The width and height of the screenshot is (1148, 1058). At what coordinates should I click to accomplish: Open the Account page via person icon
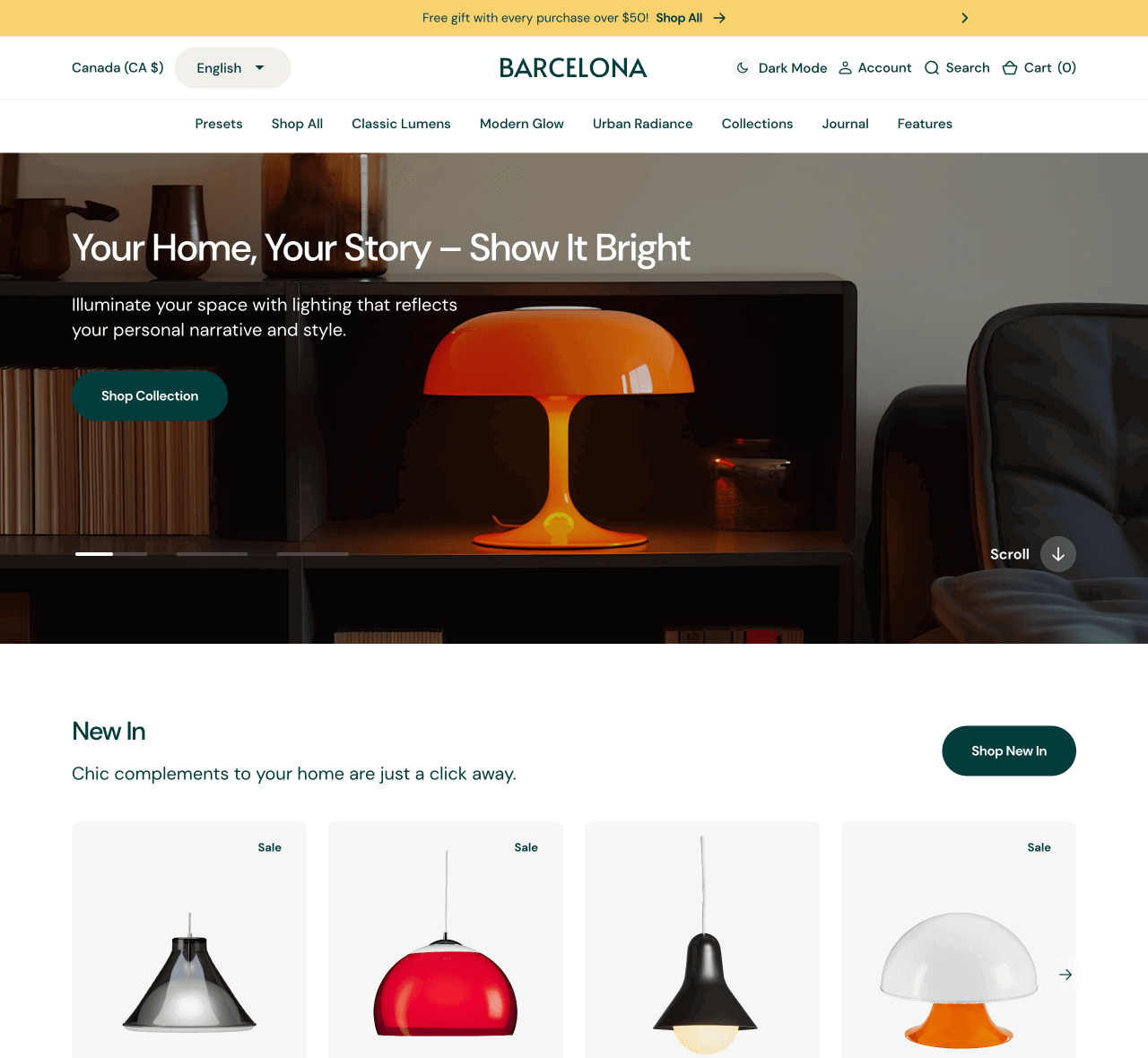(845, 68)
